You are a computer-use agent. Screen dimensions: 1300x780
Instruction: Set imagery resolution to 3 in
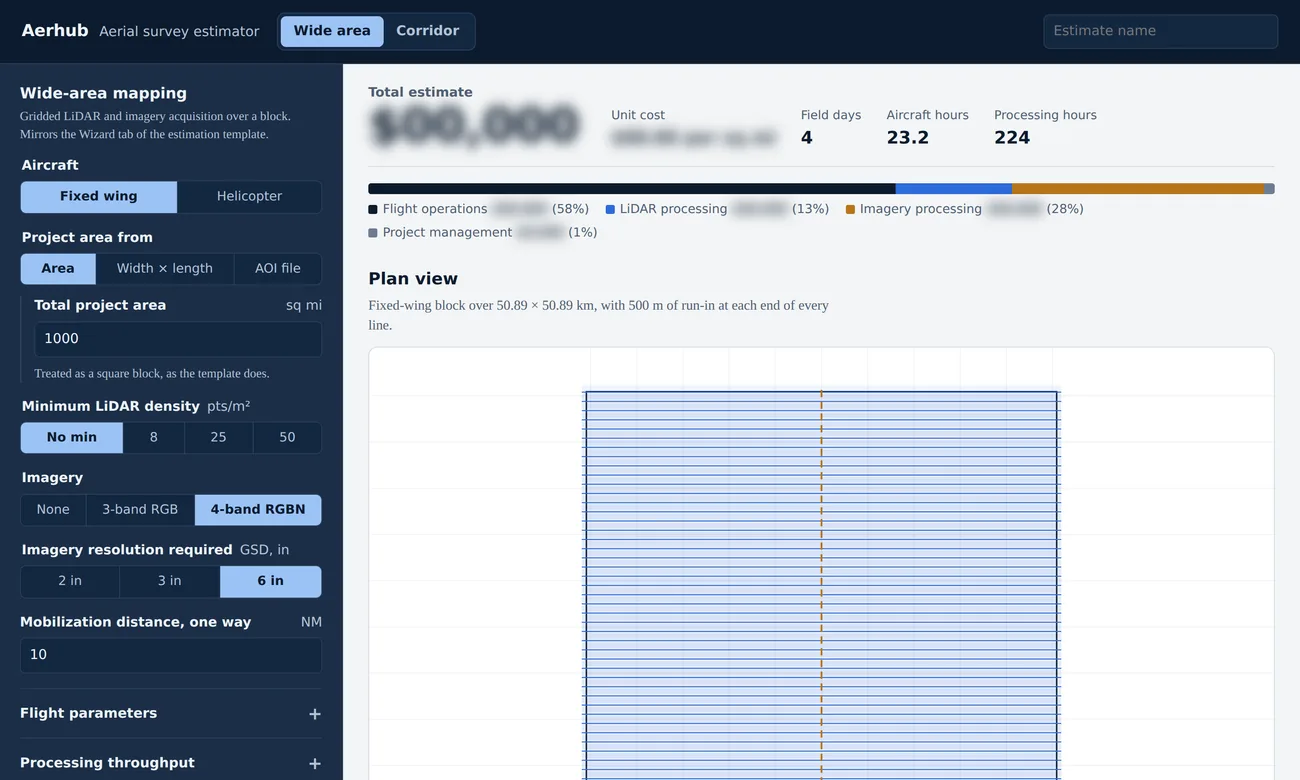click(170, 582)
